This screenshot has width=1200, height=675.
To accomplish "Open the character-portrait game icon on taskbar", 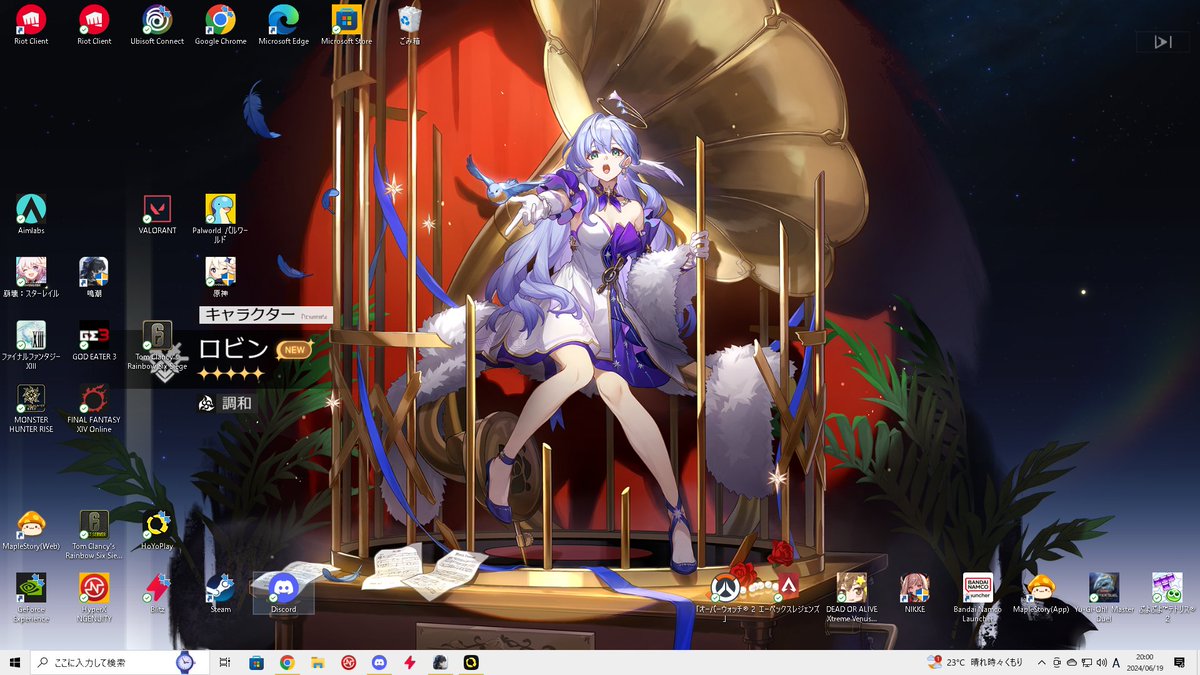I will click(x=440, y=662).
